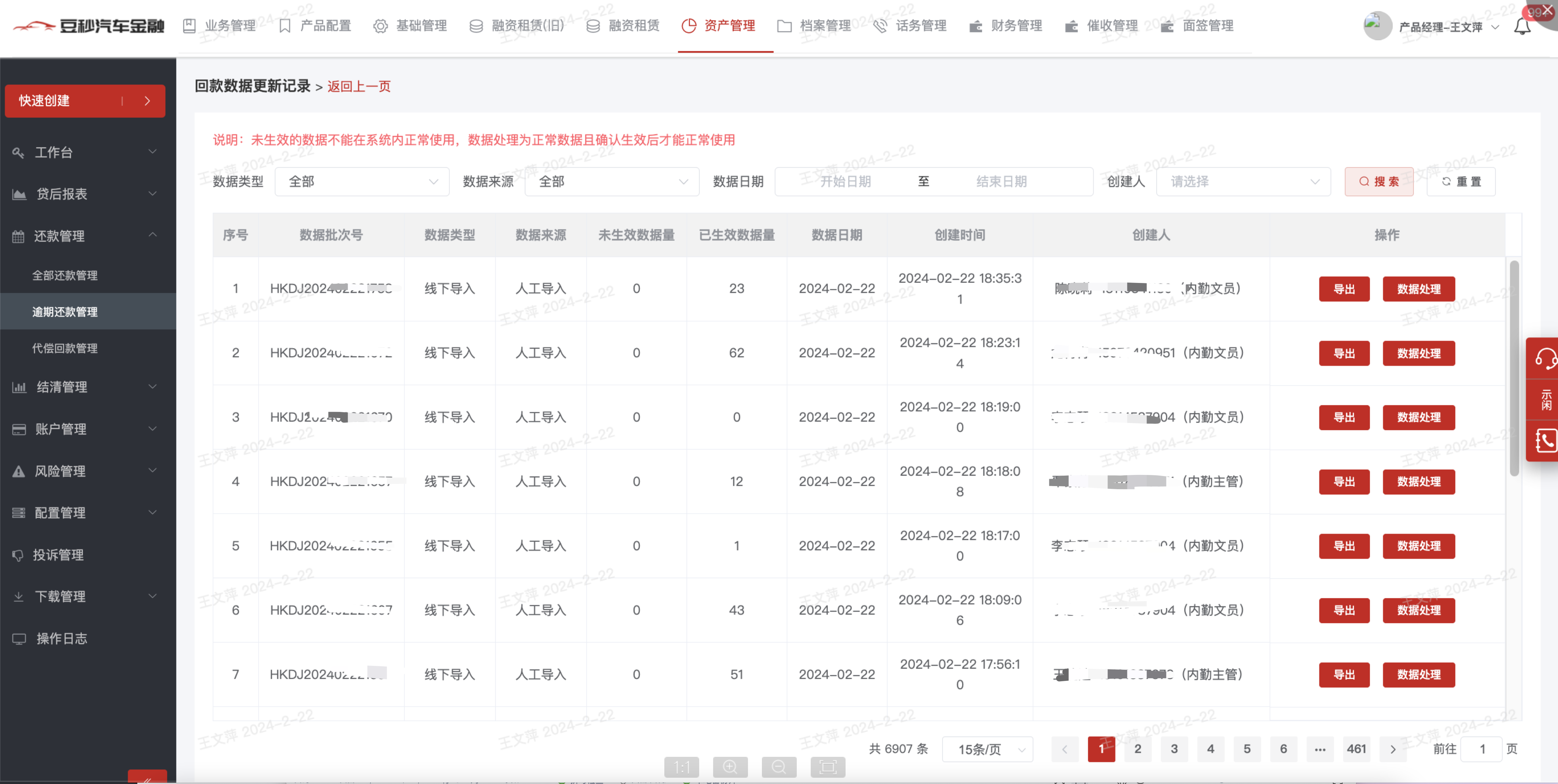Image resolution: width=1558 pixels, height=784 pixels.
Task: Select 全部还款管理 in sidebar
Action: click(x=65, y=276)
